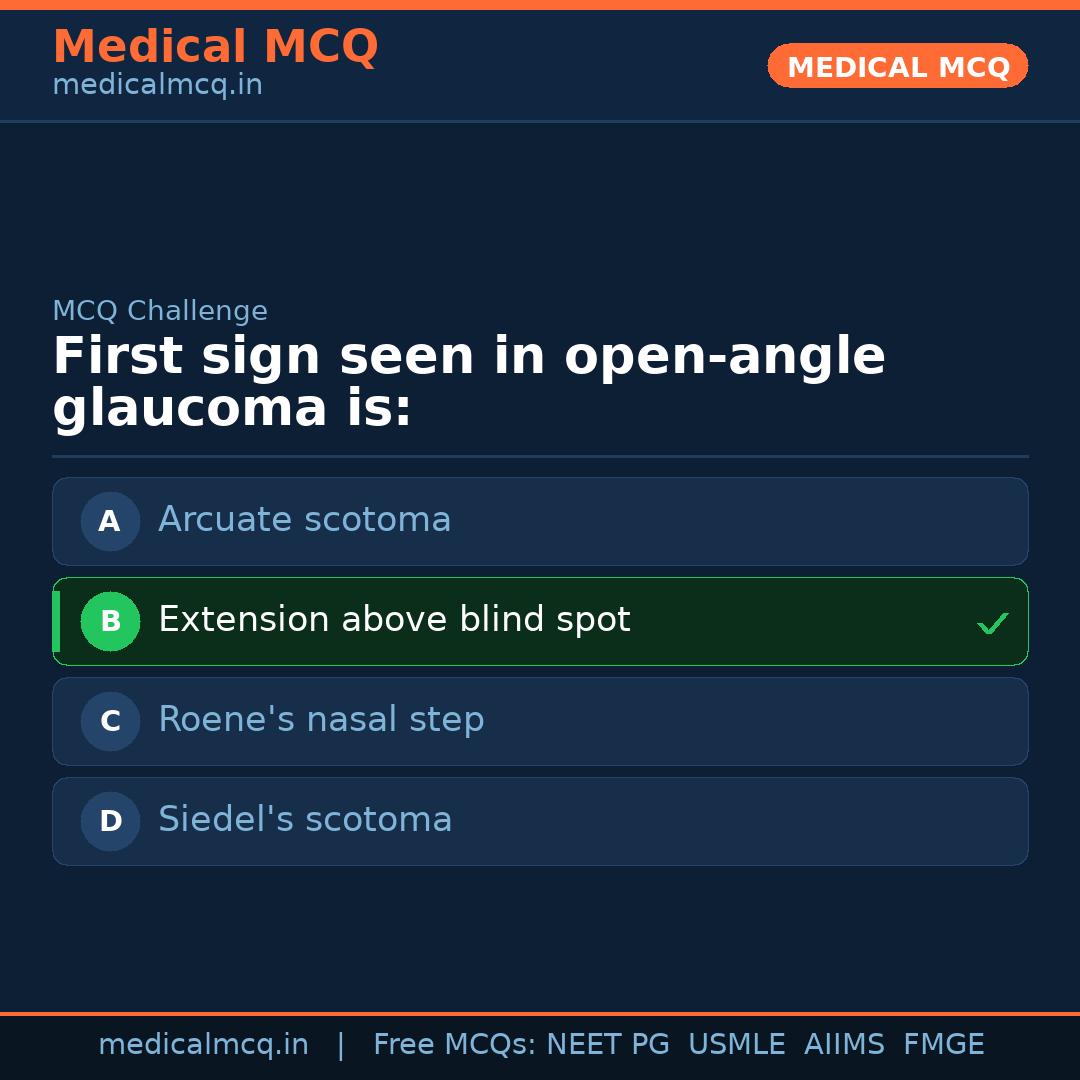Switch to the USMLE category
Image resolution: width=1080 pixels, height=1080 pixels.
click(737, 1044)
